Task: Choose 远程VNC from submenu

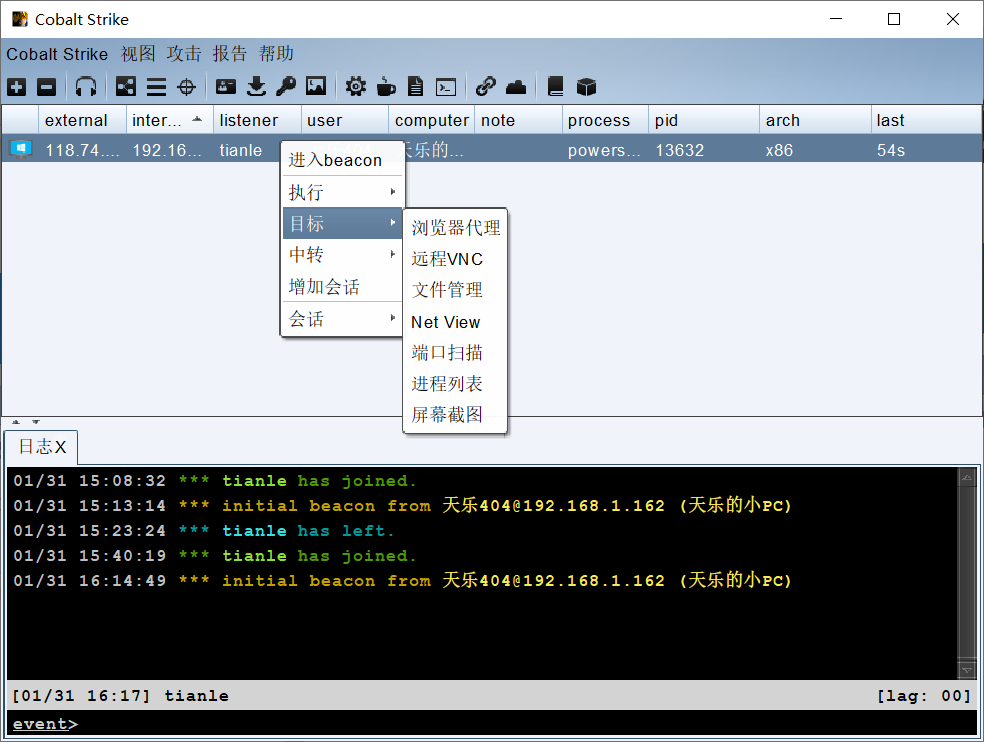Action: [455, 259]
